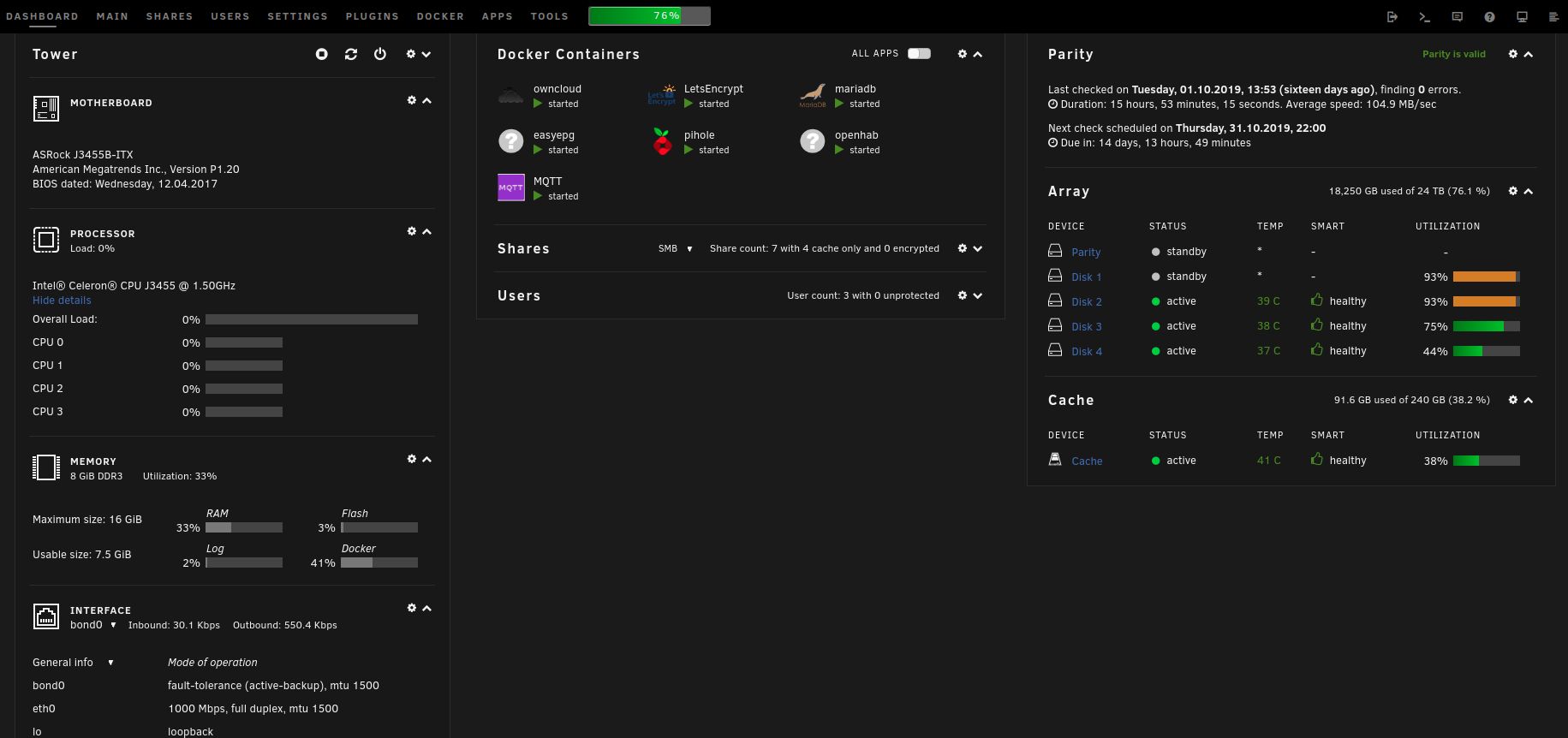Collapse the Tower panel chevron
The width and height of the screenshot is (1568, 738).
coord(426,54)
